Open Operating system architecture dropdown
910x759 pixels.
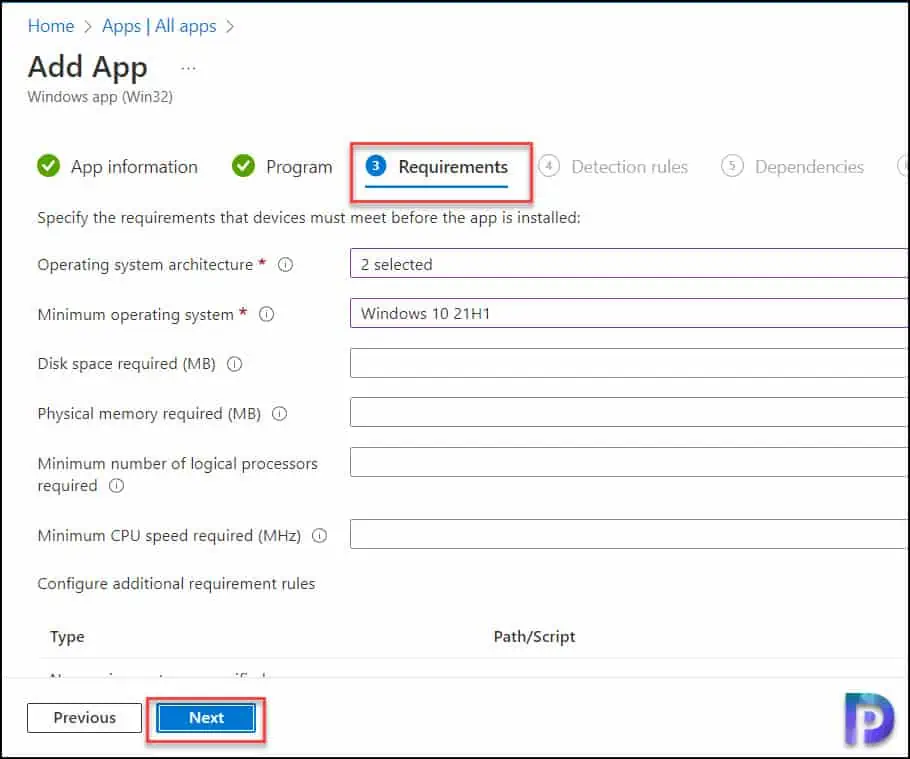[629, 263]
